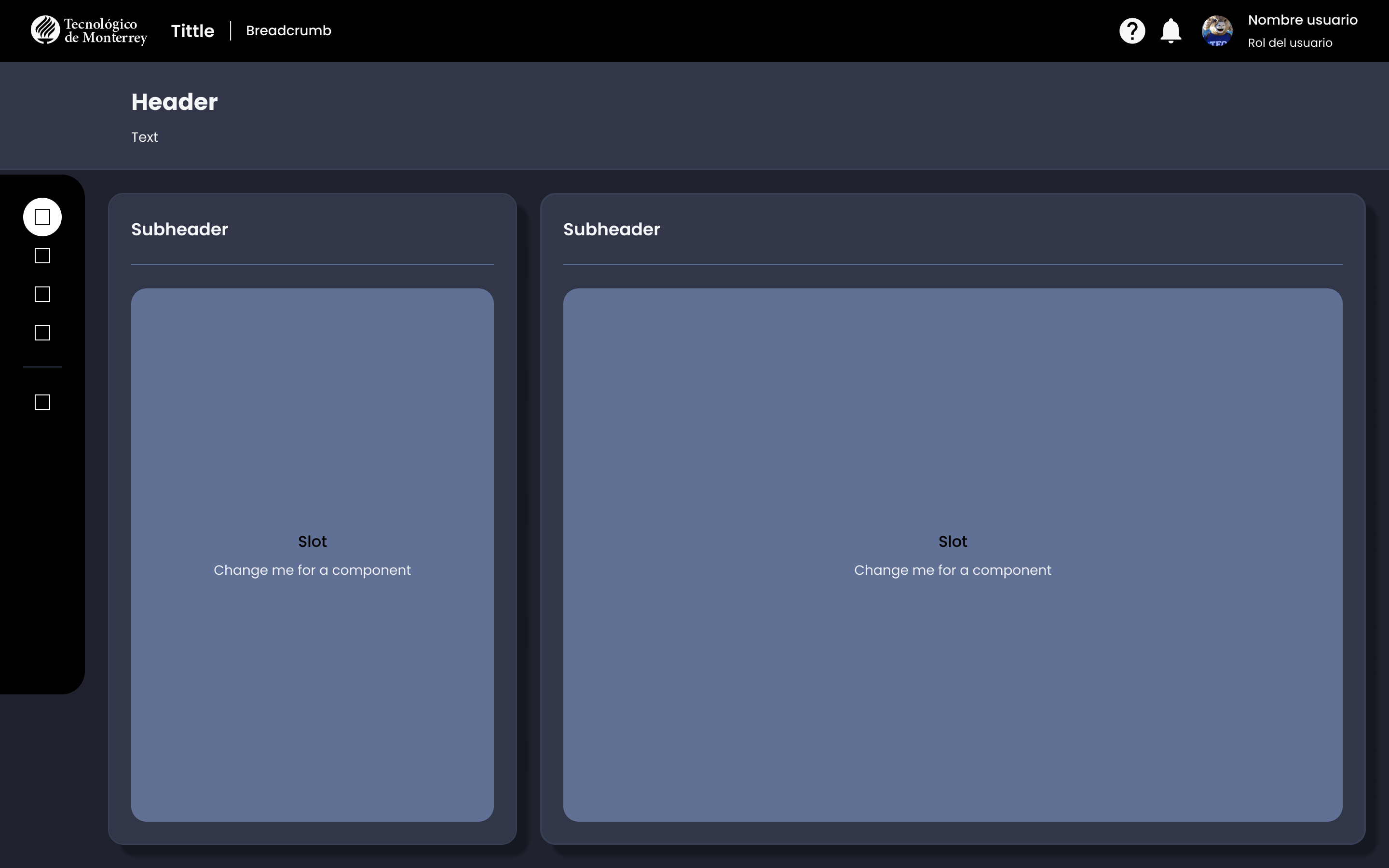The image size is (1389, 868).
Task: Open the notifications bell icon
Action: click(1171, 30)
